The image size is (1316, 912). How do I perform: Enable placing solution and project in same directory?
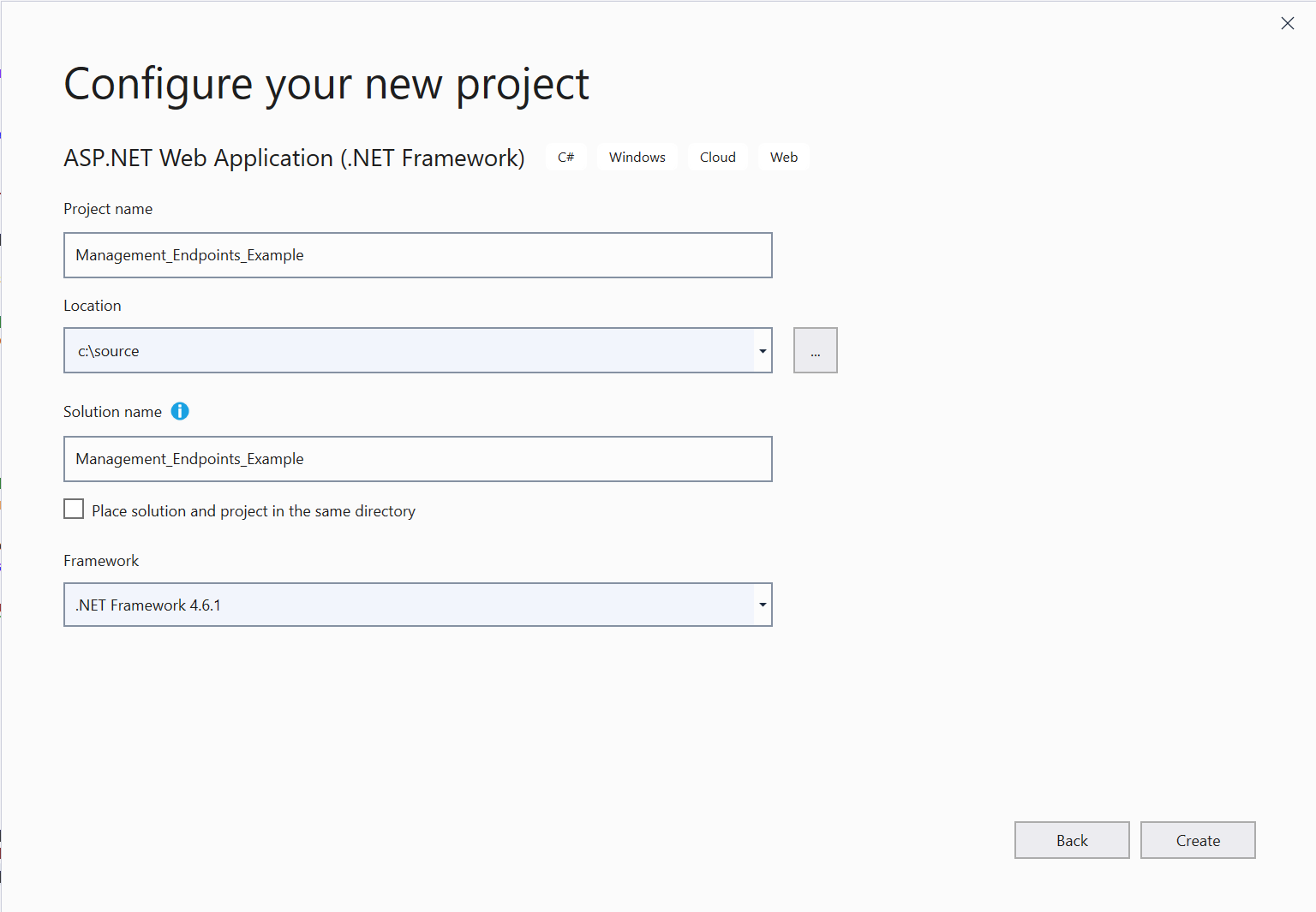[x=74, y=509]
